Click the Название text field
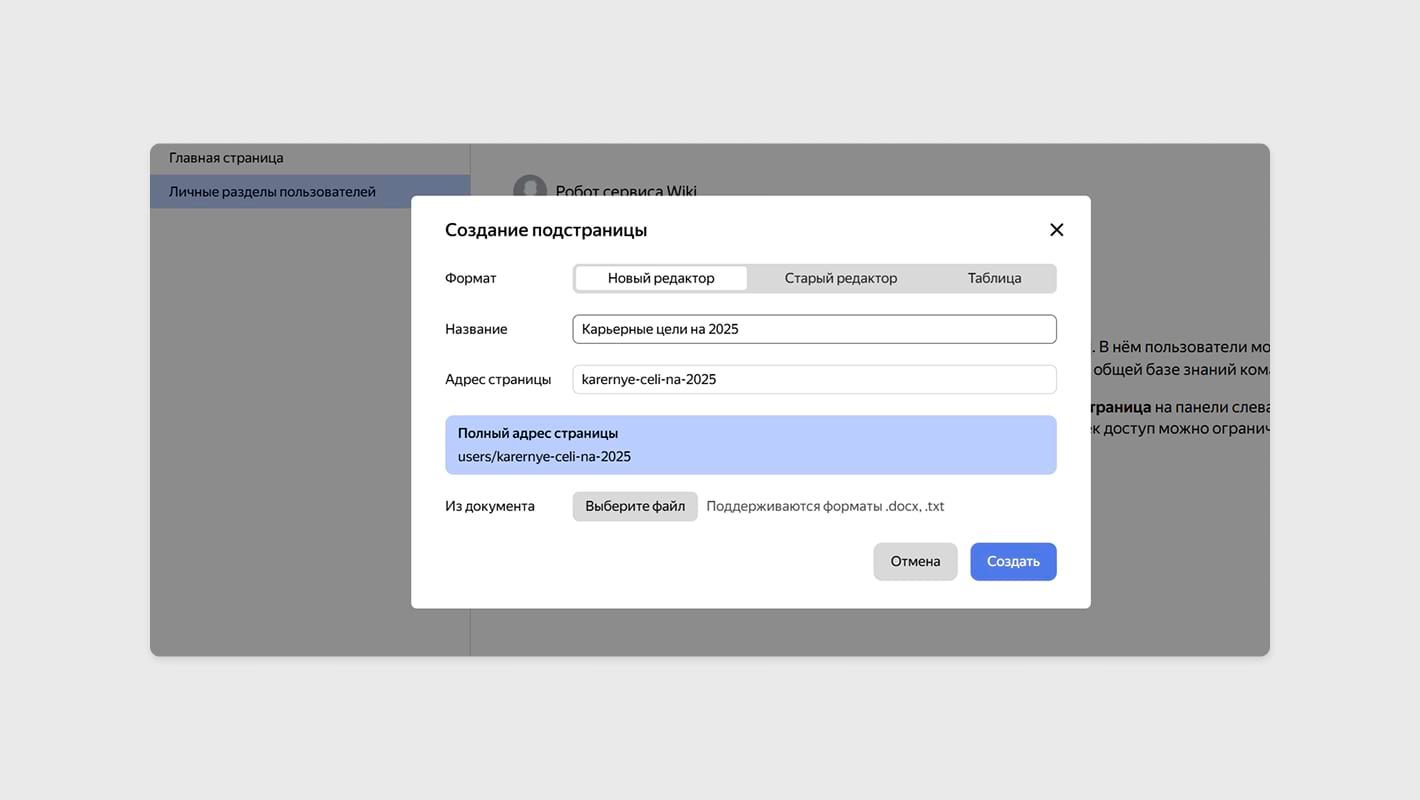 click(x=814, y=329)
